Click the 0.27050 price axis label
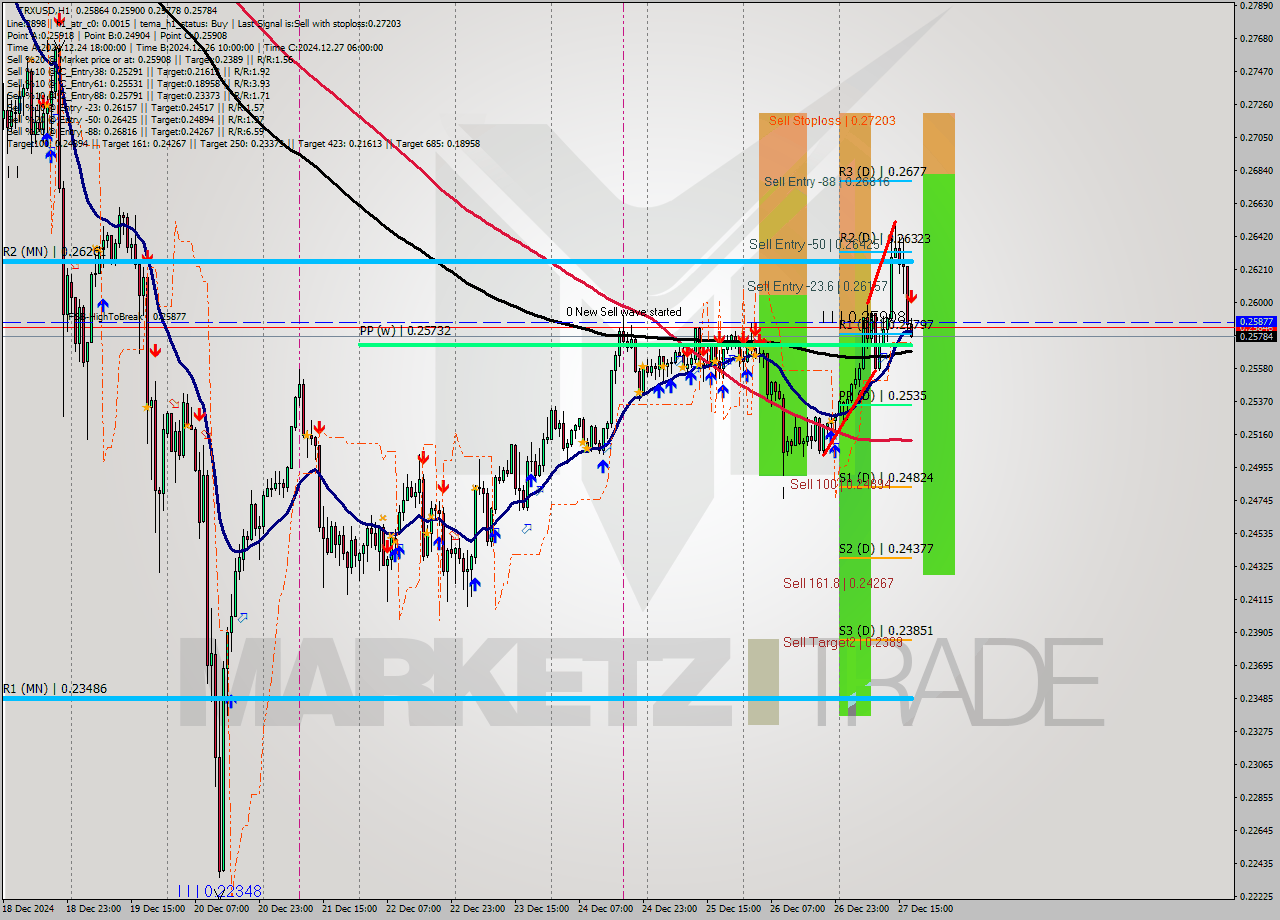 1257,138
